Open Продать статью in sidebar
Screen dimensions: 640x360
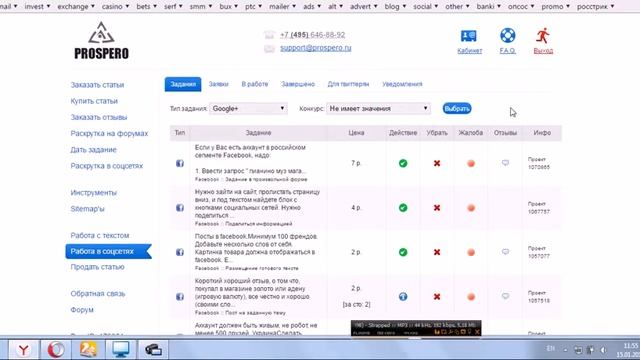click(x=97, y=267)
